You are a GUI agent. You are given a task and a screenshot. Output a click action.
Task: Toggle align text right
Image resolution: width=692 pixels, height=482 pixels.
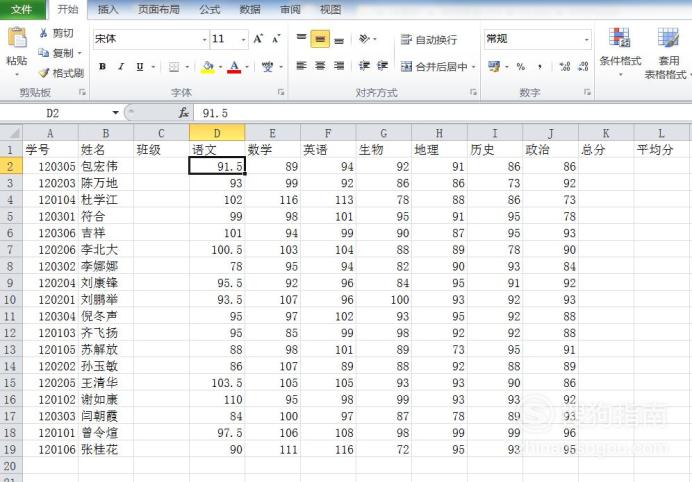tap(338, 66)
